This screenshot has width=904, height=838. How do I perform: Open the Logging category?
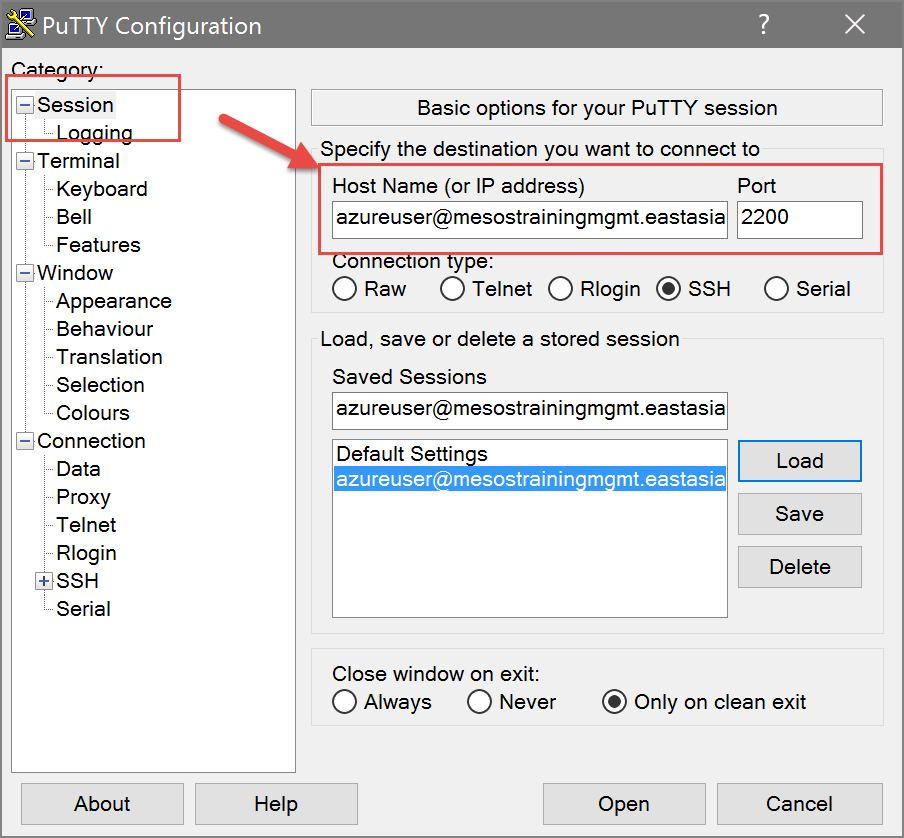pos(95,133)
